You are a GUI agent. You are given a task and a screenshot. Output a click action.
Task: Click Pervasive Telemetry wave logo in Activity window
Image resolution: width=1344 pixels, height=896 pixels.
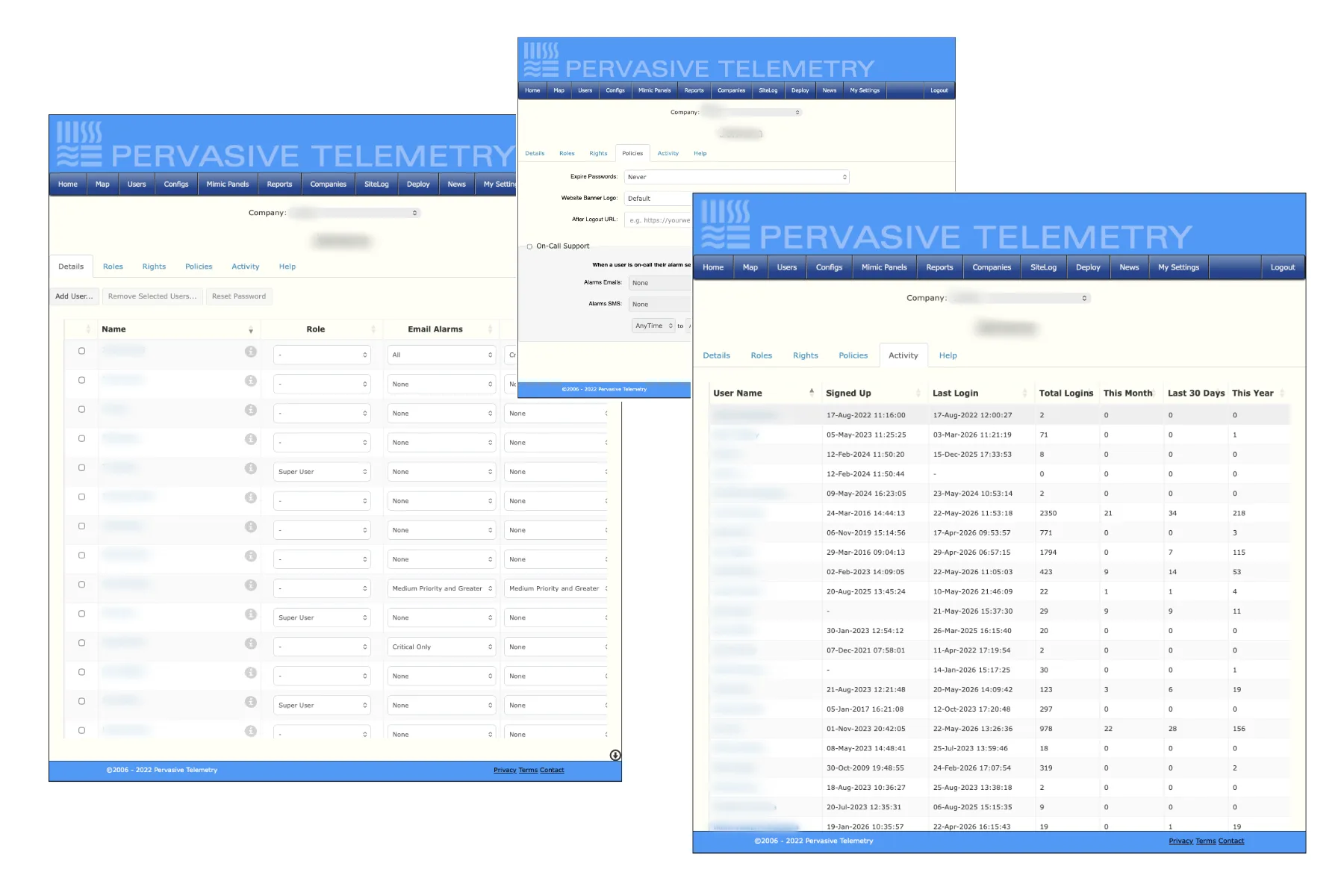tap(725, 225)
